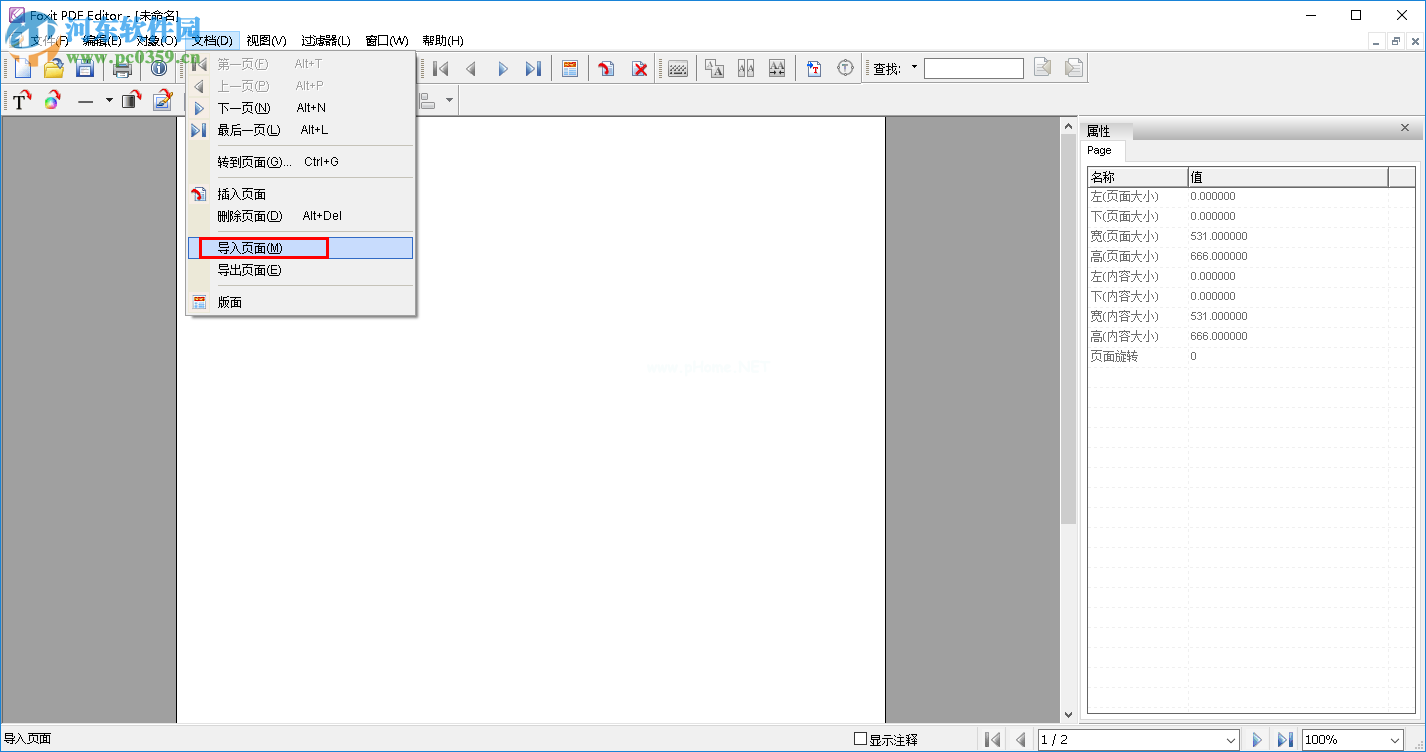Save the document using the floppy disk icon
The height and width of the screenshot is (752, 1426).
pyautogui.click(x=85, y=68)
